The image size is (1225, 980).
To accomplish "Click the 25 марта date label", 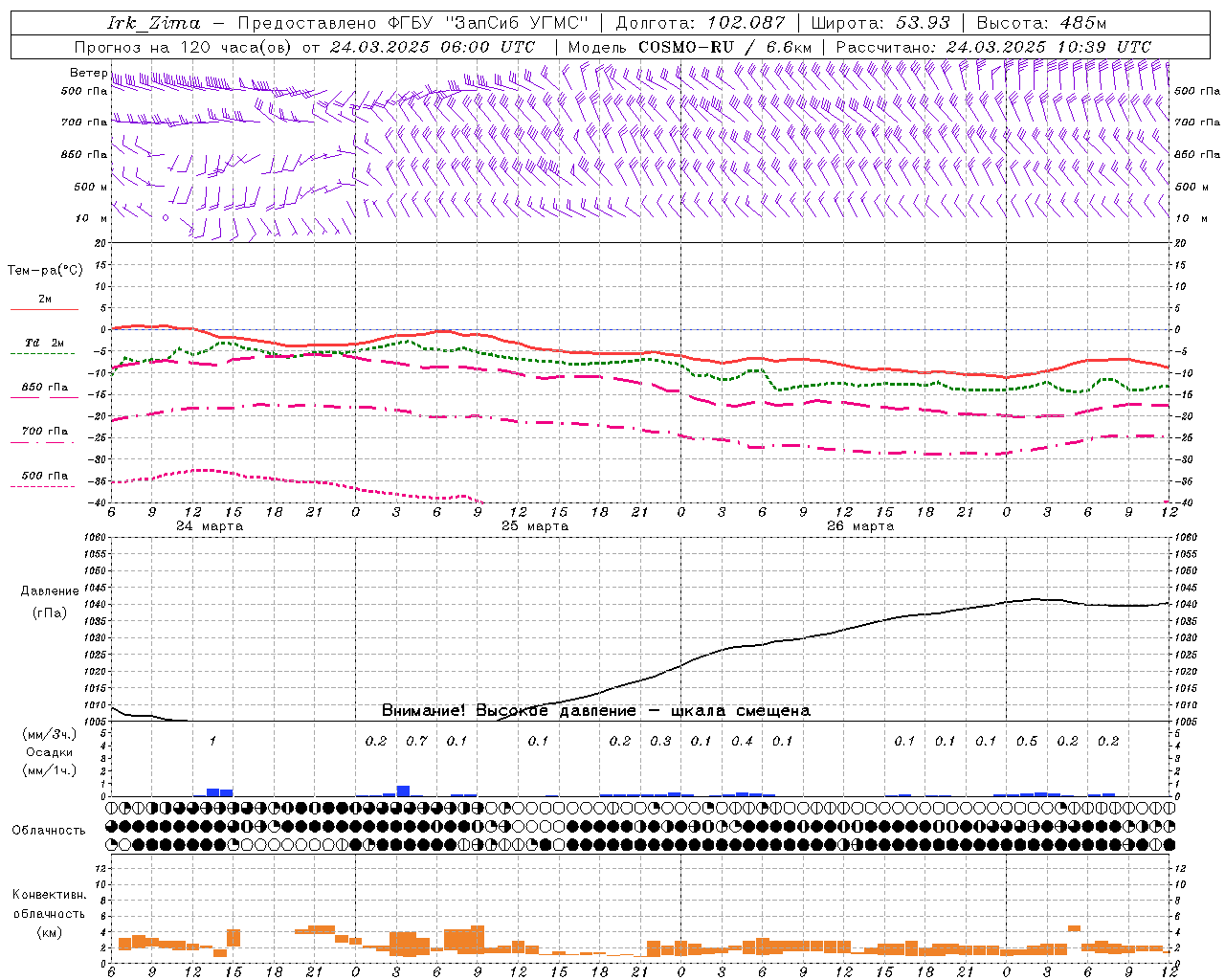I will (535, 526).
